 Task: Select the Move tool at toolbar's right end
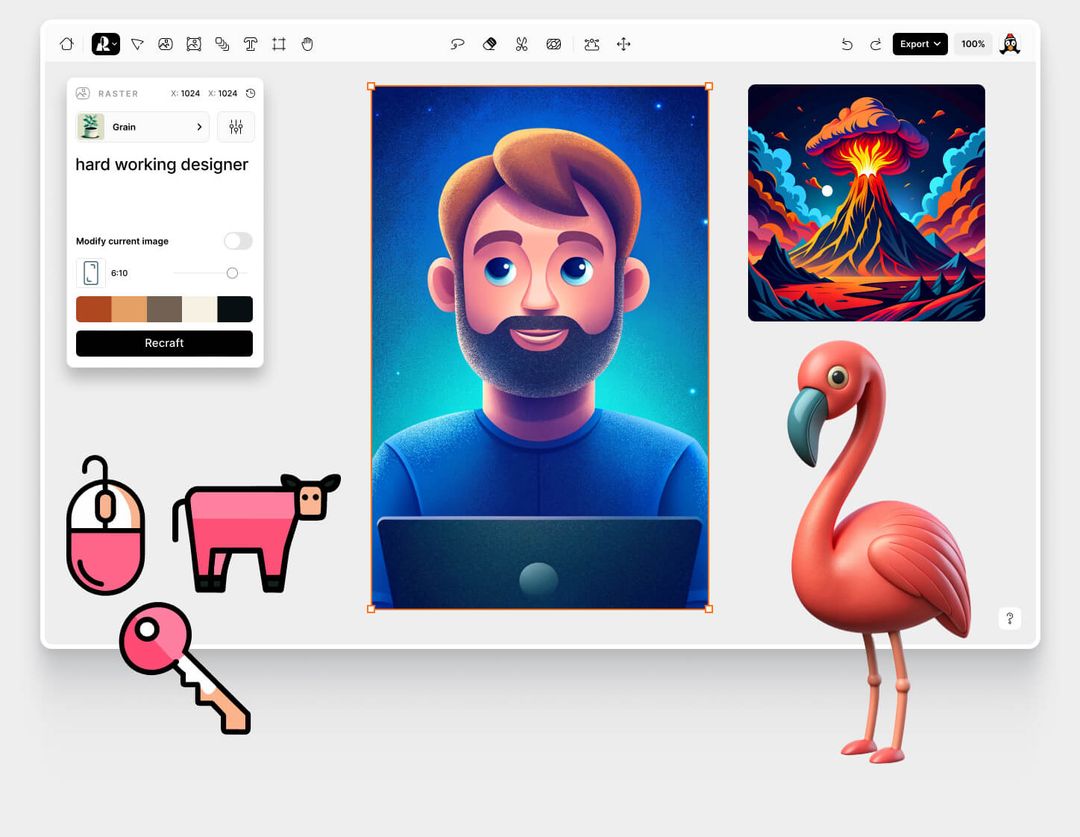point(623,44)
